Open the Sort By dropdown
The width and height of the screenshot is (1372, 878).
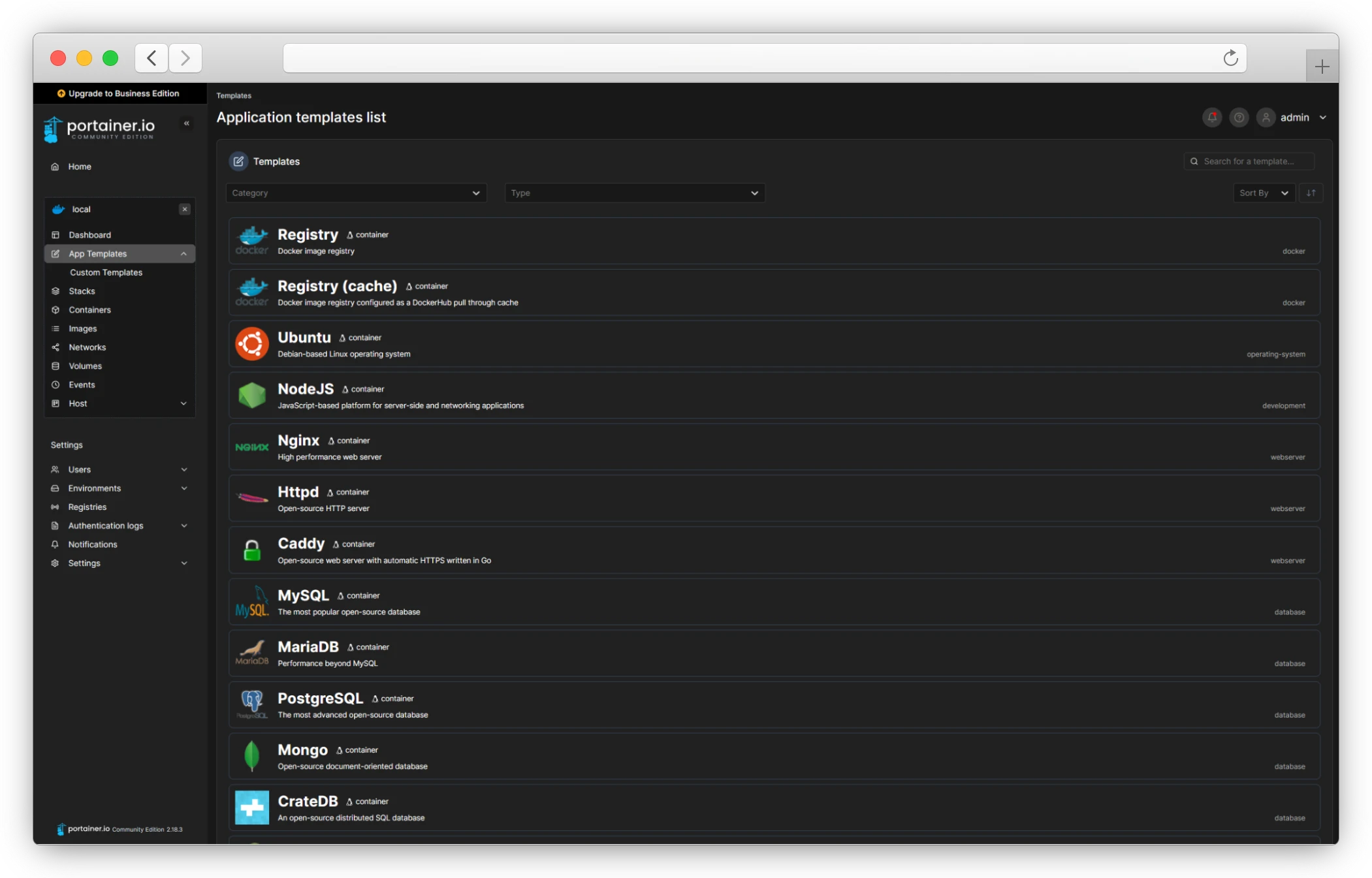(1264, 193)
